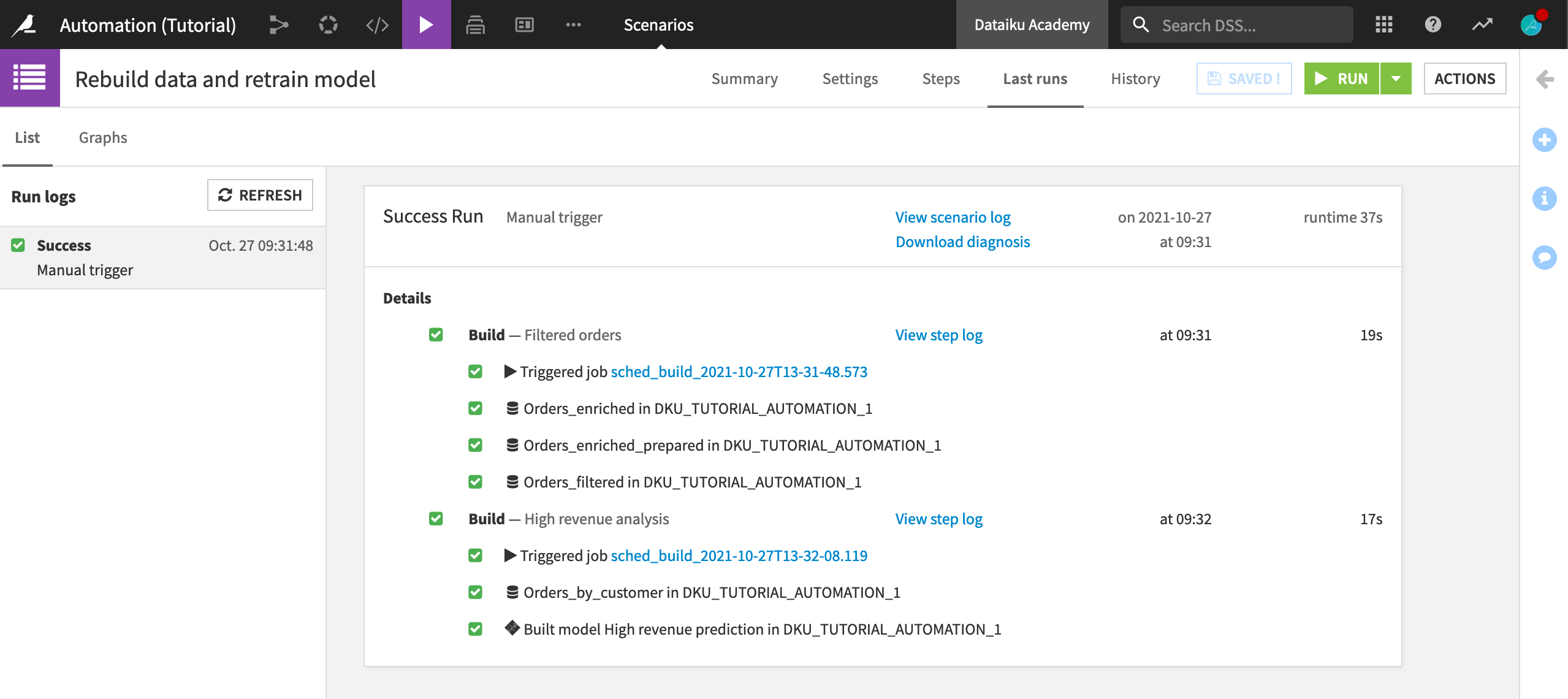Image resolution: width=1568 pixels, height=699 pixels.
Task: Click the dataset icon beside Orders_enriched_prepared
Action: click(x=512, y=445)
